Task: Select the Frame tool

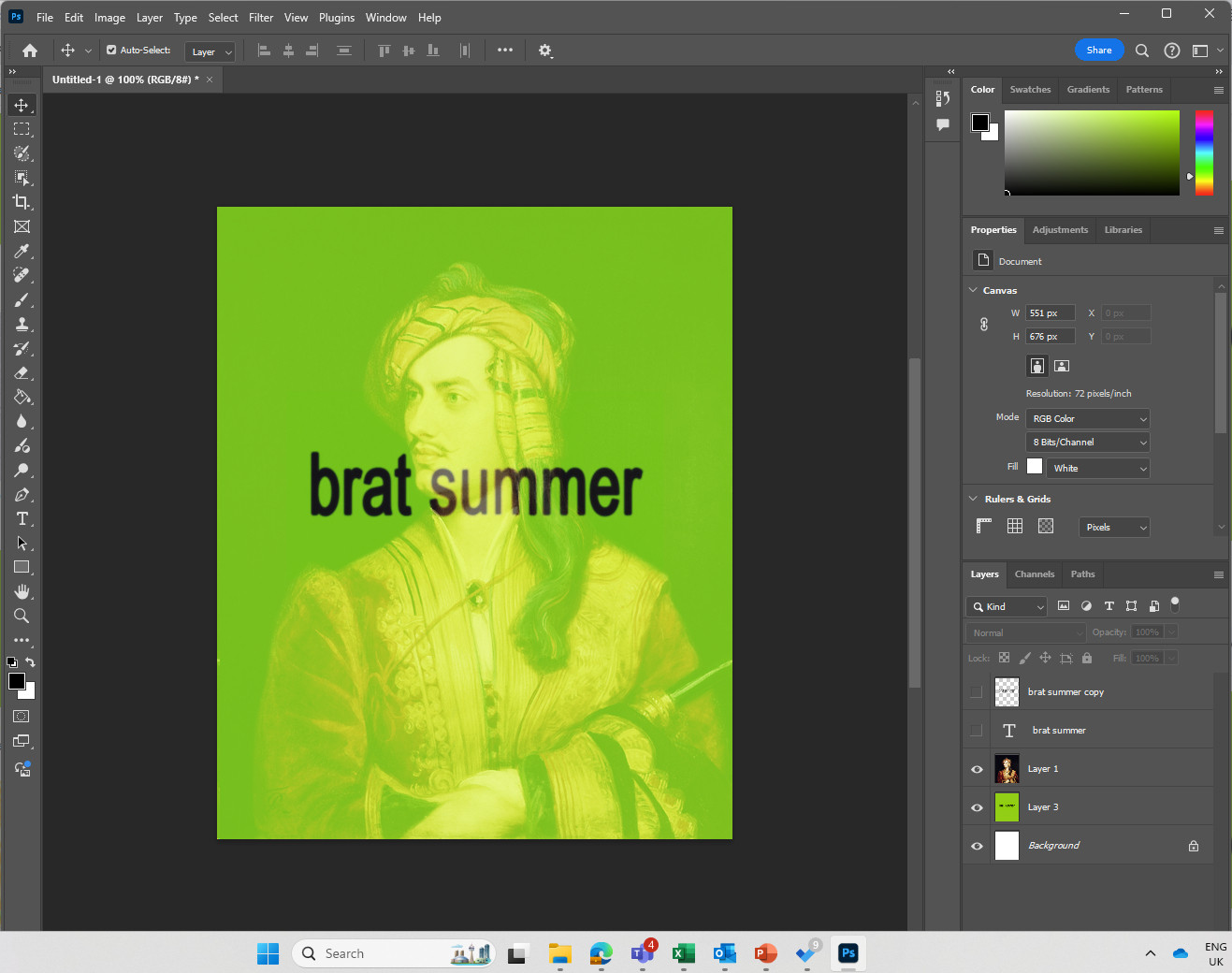Action: [x=22, y=226]
